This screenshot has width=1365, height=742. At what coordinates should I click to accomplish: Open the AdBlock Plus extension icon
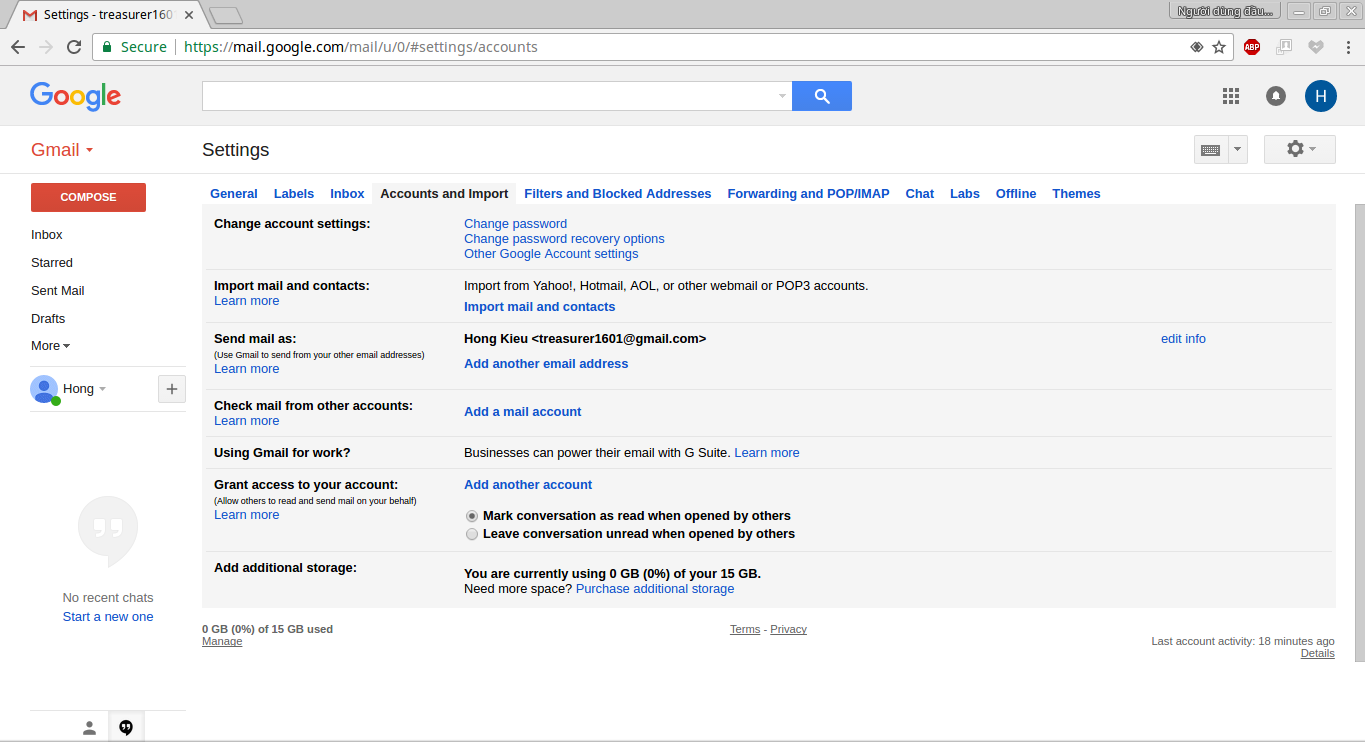point(1252,47)
